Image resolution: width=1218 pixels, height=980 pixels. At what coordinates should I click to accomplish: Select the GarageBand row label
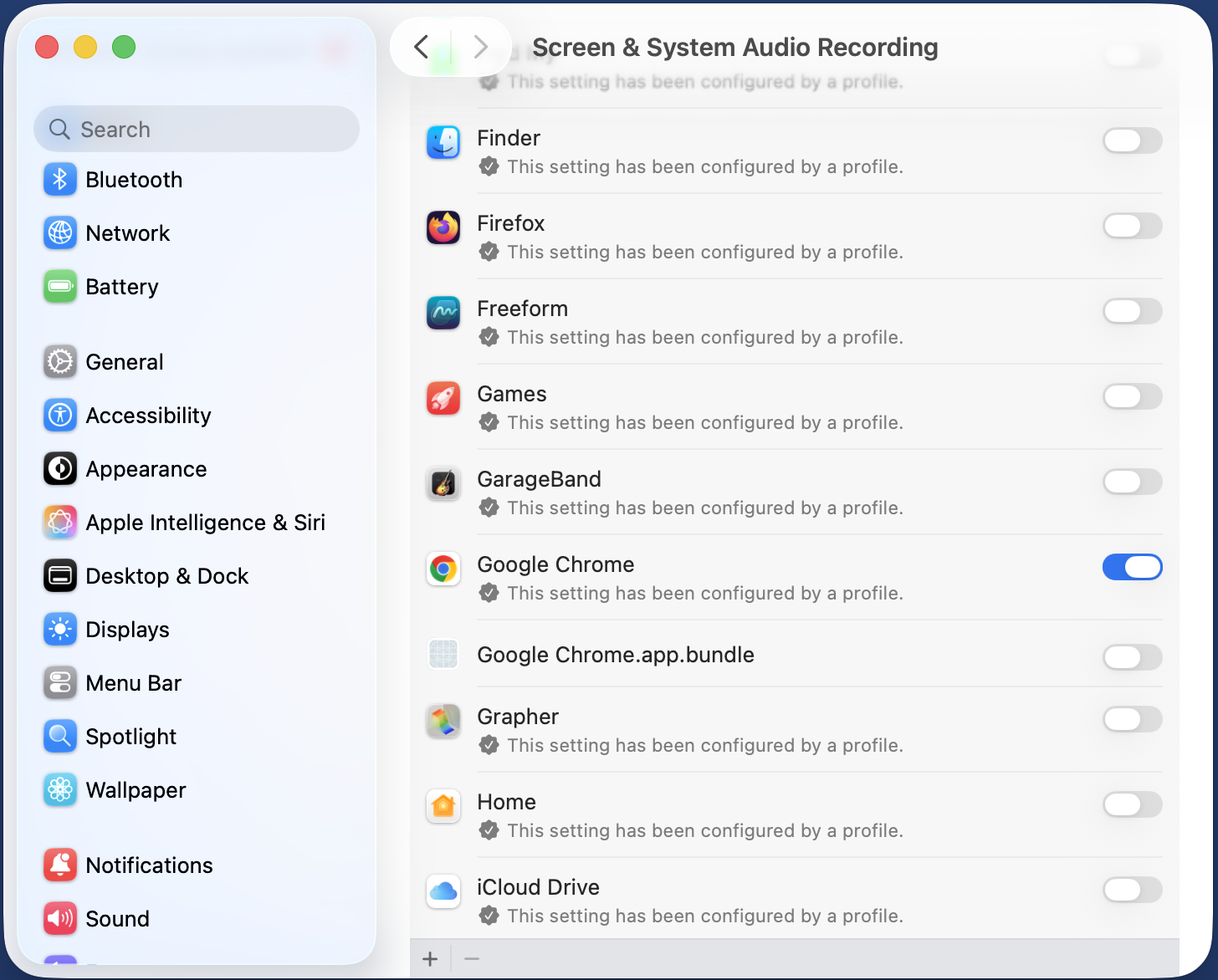point(539,479)
